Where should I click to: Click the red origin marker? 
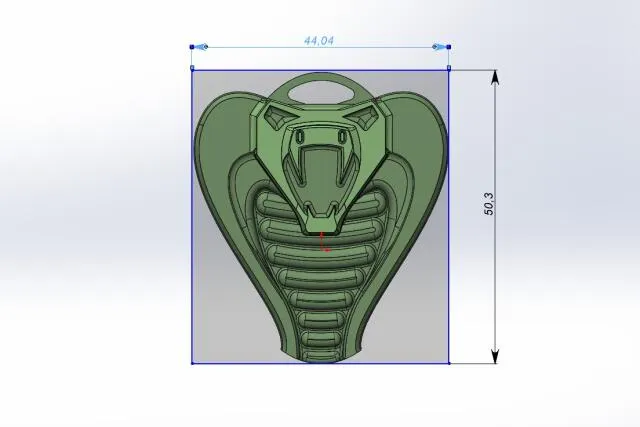click(x=323, y=242)
